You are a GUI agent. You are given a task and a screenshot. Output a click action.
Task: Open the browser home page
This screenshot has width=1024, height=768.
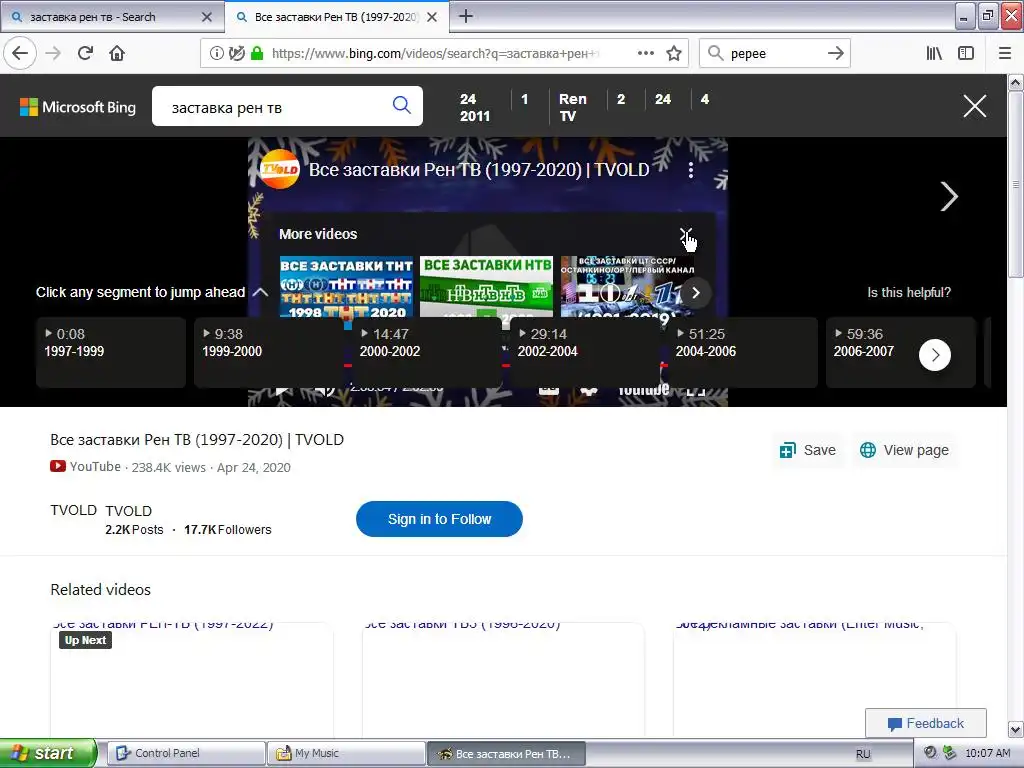coord(117,54)
